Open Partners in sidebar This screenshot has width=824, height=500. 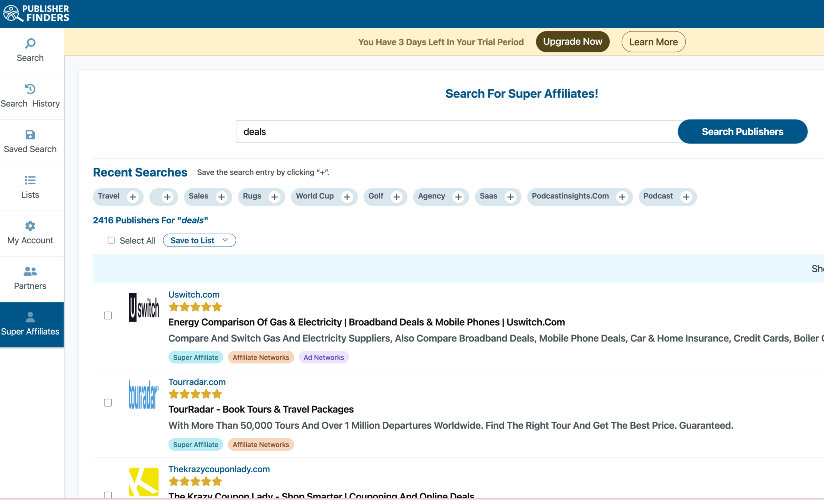[x=30, y=279]
